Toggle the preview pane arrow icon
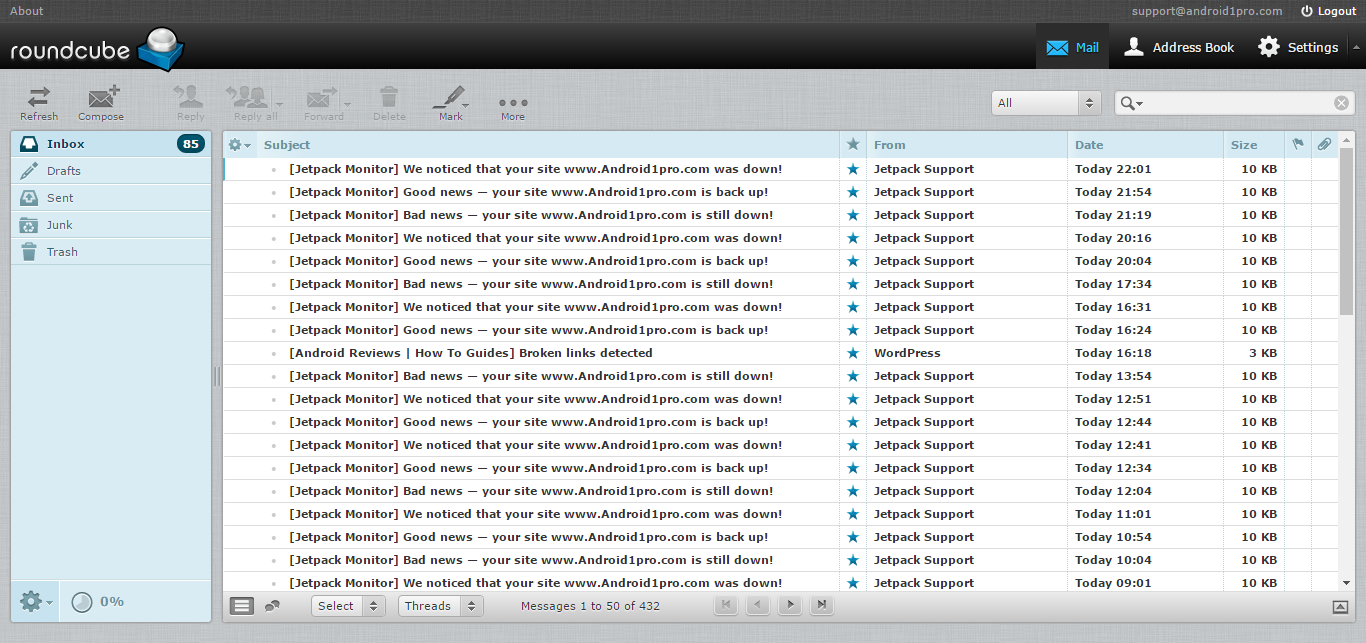 (x=1340, y=606)
